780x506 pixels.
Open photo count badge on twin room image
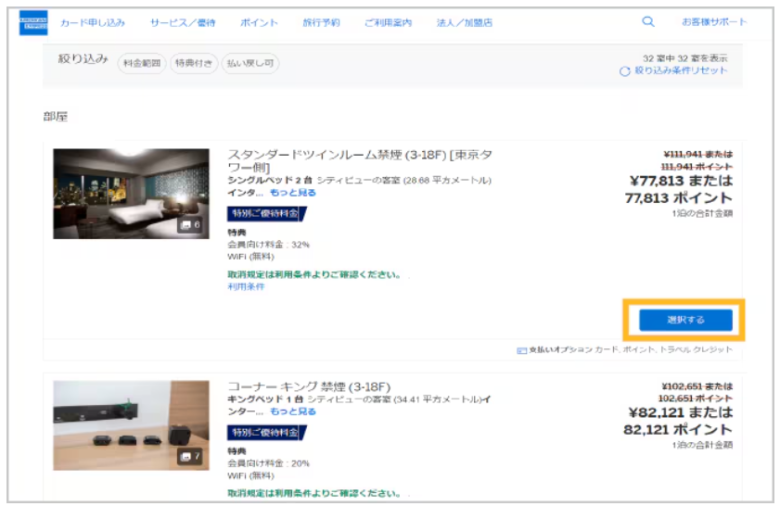(190, 225)
